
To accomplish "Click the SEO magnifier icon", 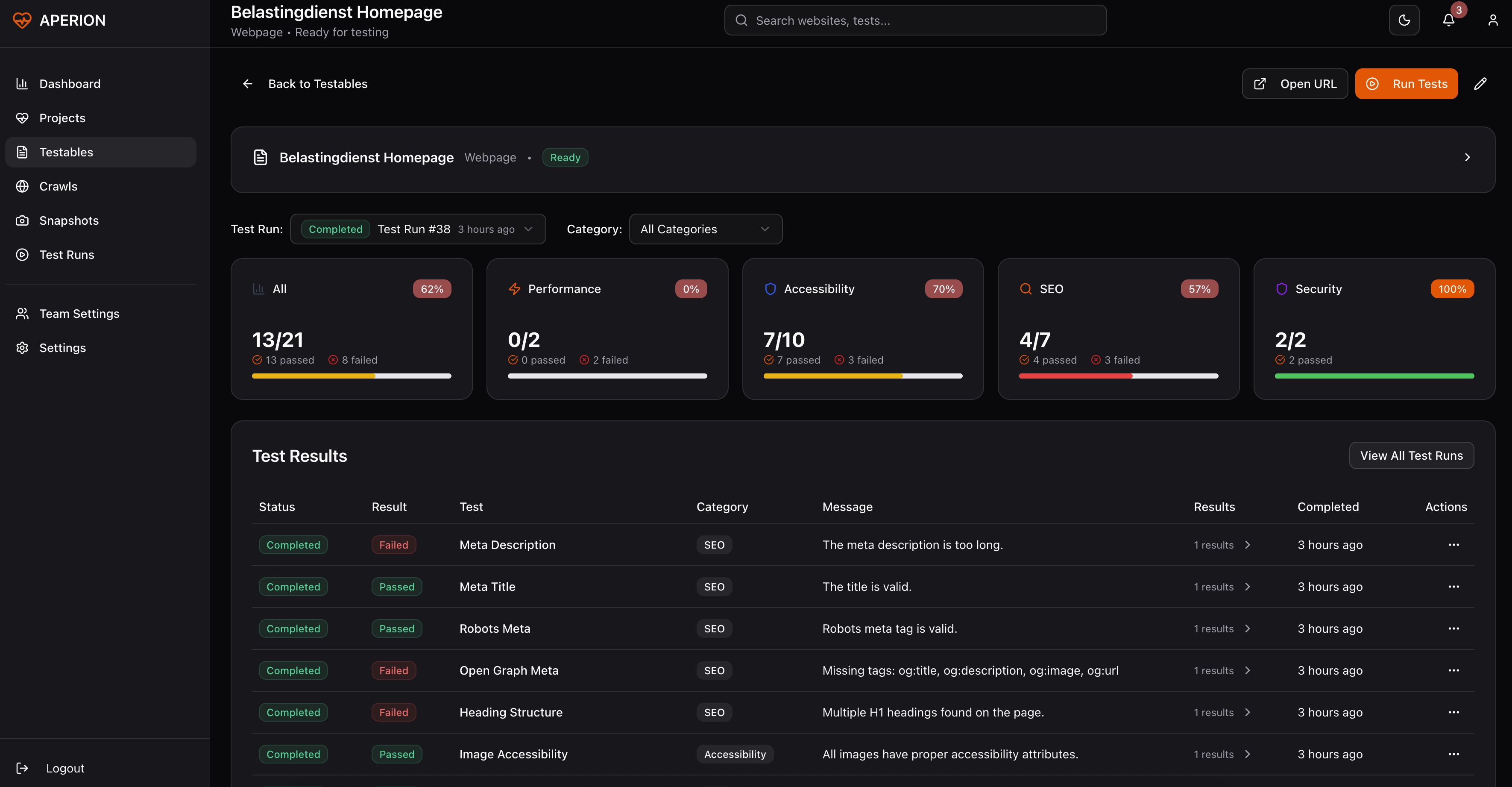I will (1026, 288).
